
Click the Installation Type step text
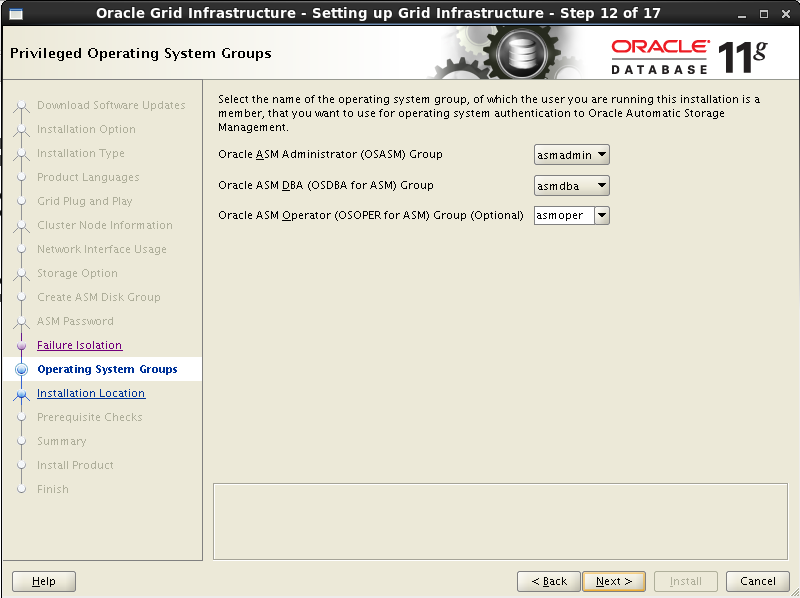[x=81, y=153]
